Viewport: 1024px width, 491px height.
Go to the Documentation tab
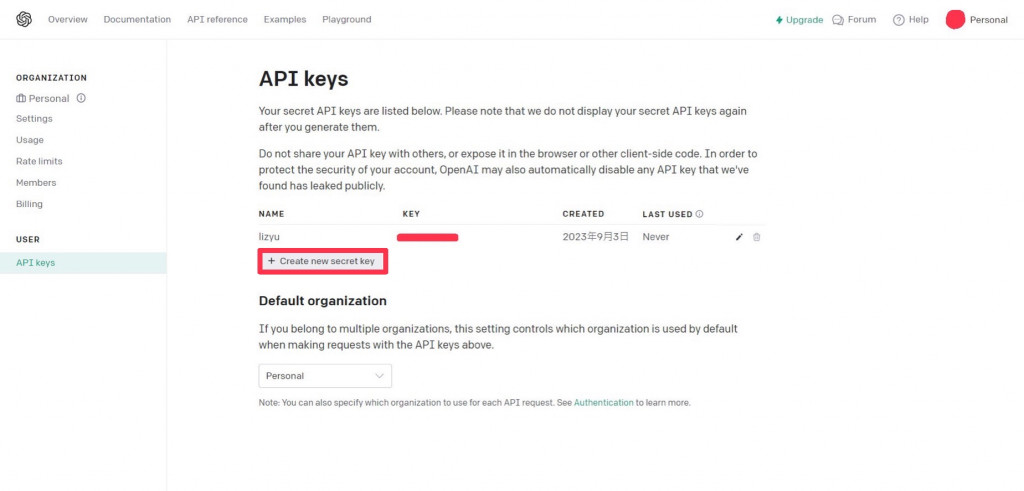(x=137, y=20)
